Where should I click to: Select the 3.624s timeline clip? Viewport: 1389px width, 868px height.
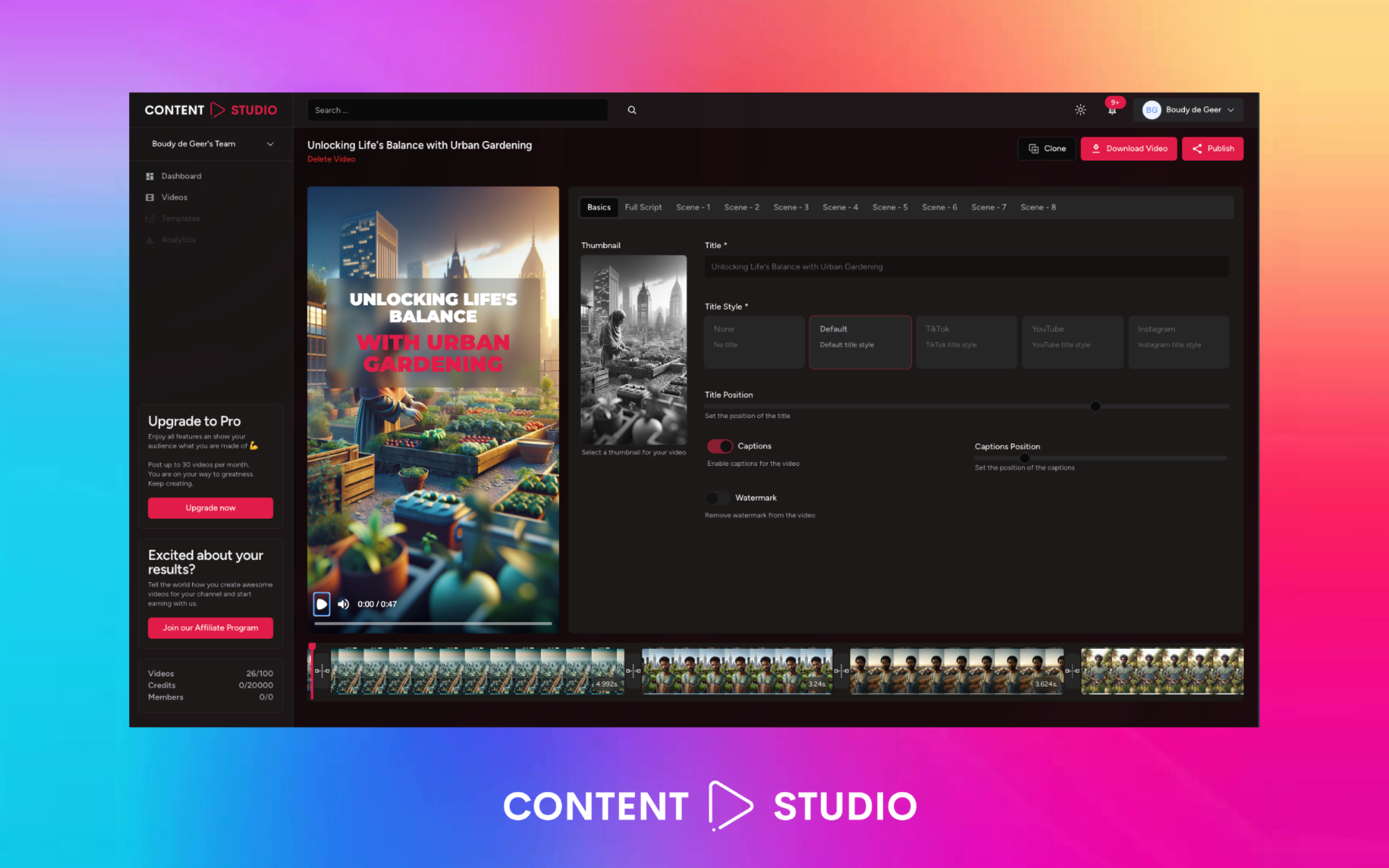tap(956, 671)
